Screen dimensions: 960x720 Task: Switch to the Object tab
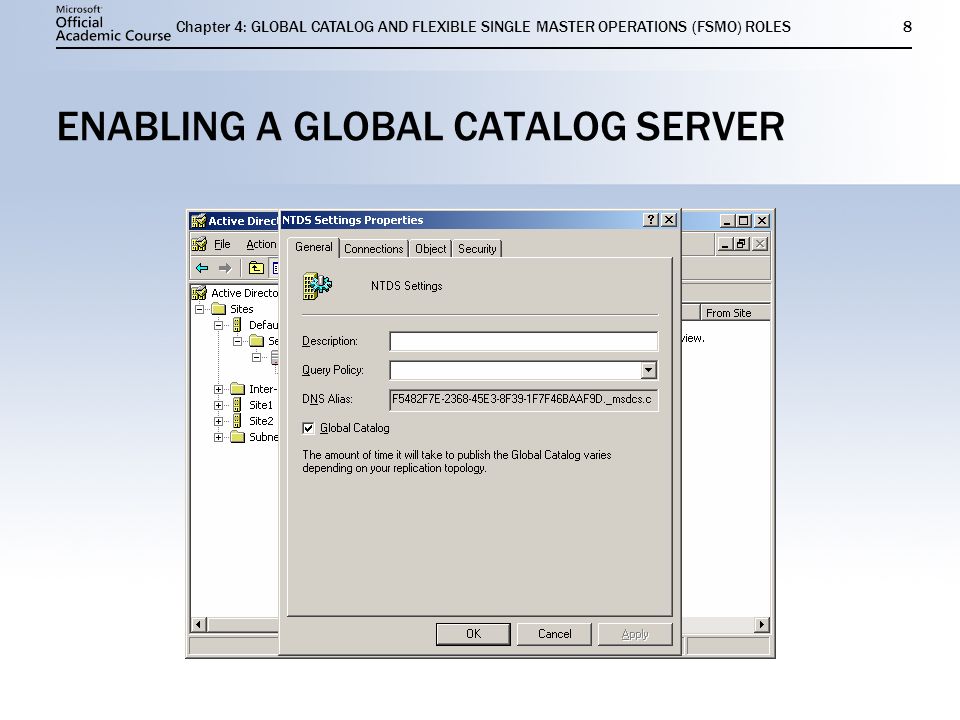[x=430, y=249]
